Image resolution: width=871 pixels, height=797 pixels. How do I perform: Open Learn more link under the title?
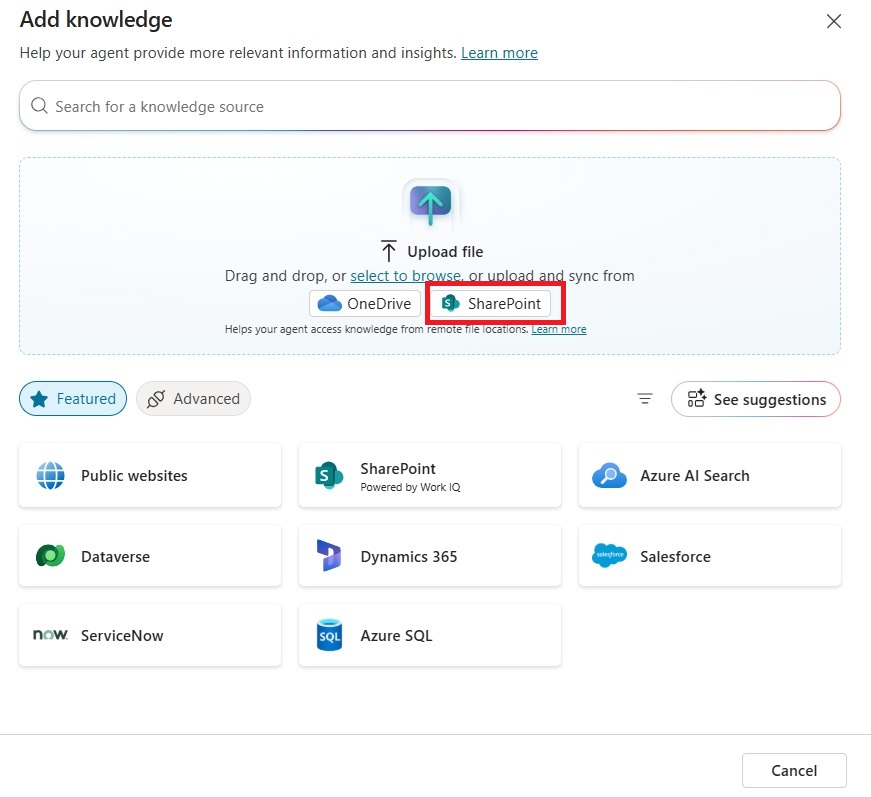pos(499,53)
